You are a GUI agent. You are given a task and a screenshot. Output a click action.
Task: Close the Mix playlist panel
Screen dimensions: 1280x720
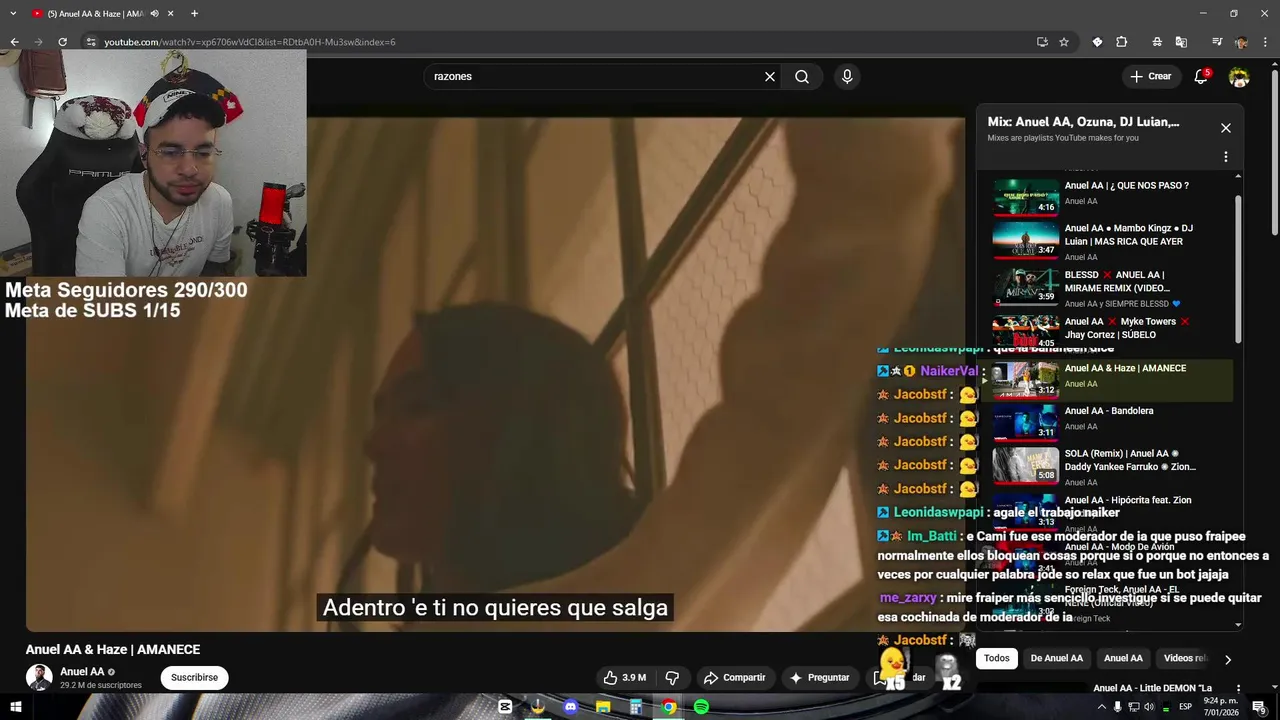1226,128
